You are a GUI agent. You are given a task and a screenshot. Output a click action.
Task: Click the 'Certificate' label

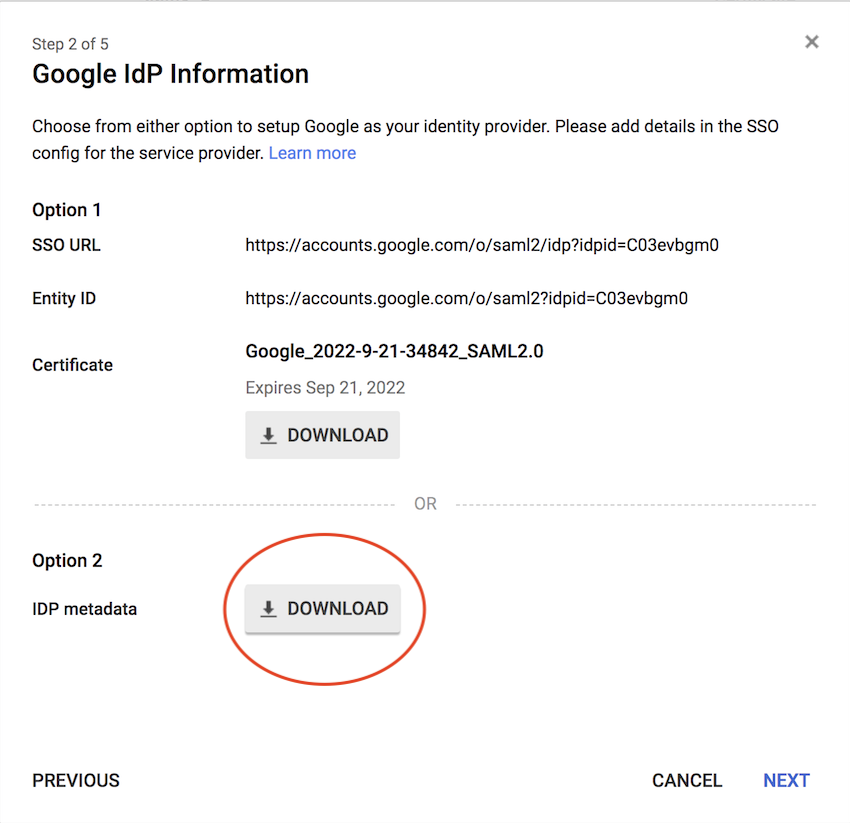click(x=73, y=365)
